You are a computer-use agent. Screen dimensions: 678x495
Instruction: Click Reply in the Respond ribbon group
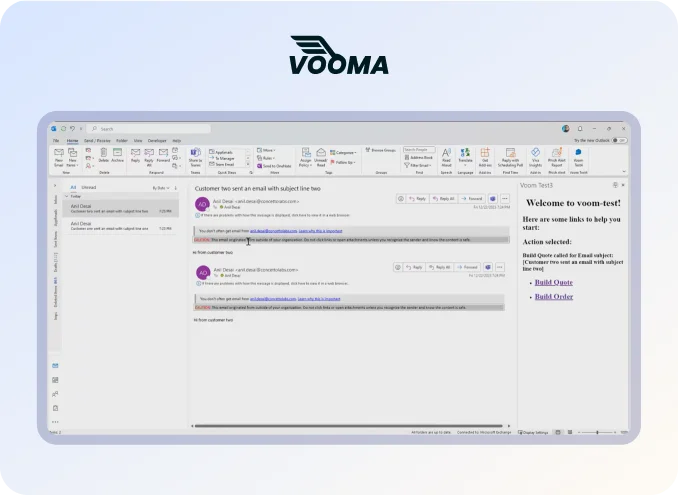135,155
